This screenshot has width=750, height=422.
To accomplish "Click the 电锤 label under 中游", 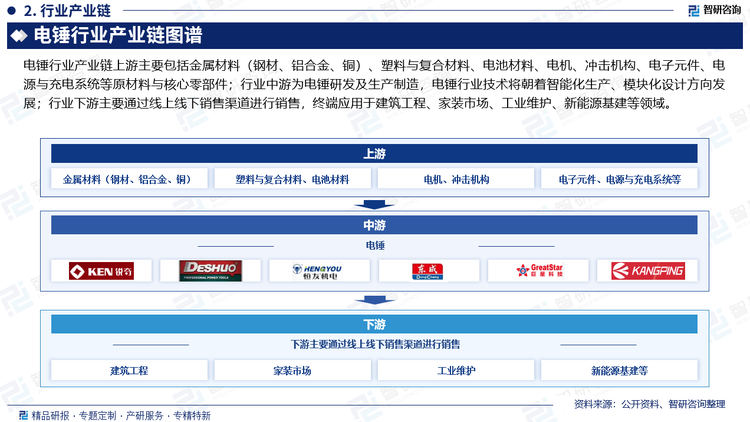I will pos(375,245).
